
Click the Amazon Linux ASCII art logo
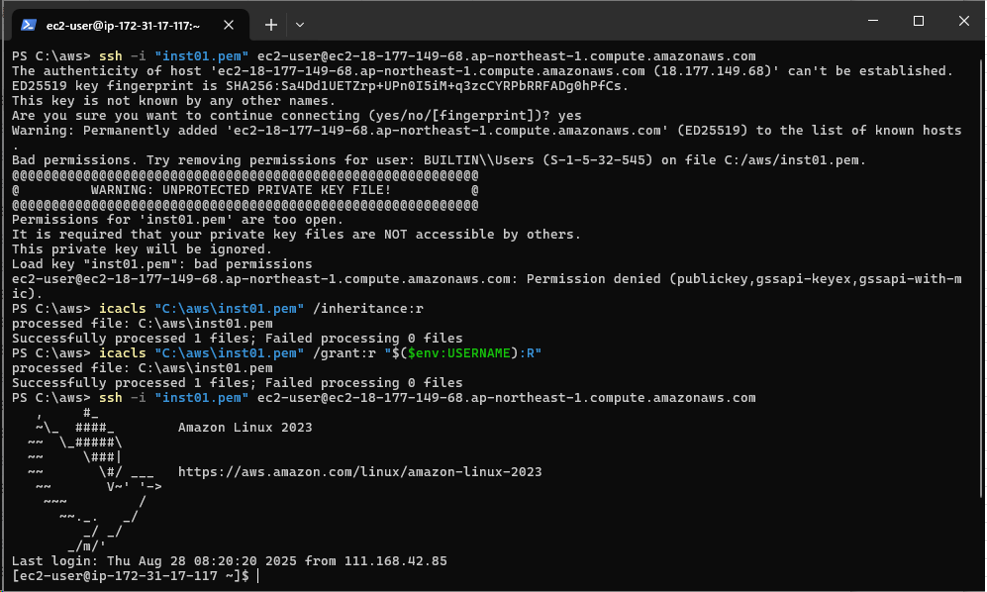pyautogui.click(x=90, y=480)
